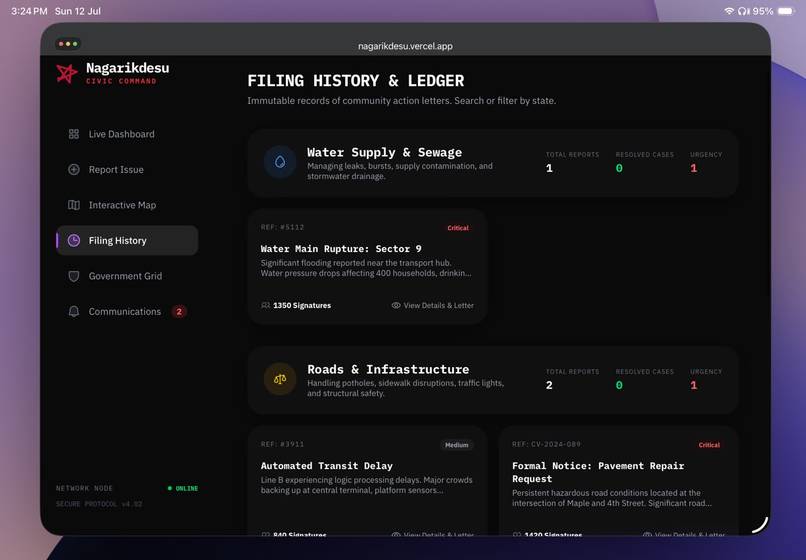Click the signatures icon beside 1350 Signatures
Image resolution: width=806 pixels, height=560 pixels.
(265, 305)
